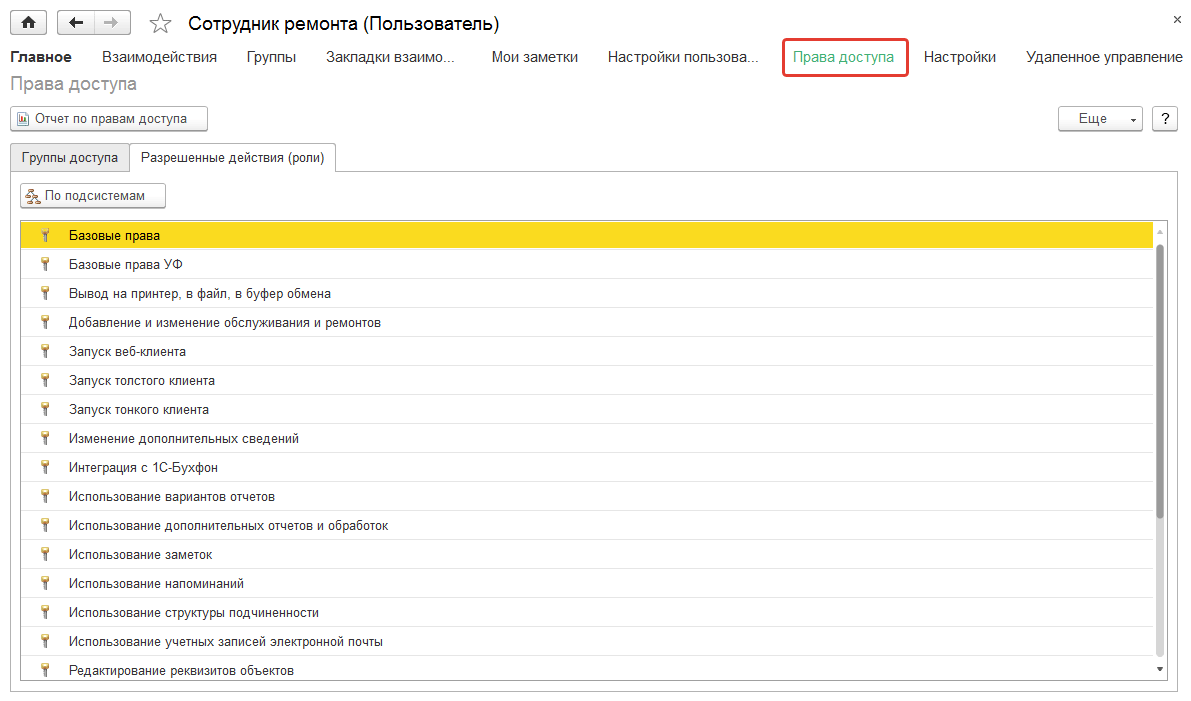Switch to Группы доступа tab
The width and height of the screenshot is (1191, 701).
tap(70, 157)
